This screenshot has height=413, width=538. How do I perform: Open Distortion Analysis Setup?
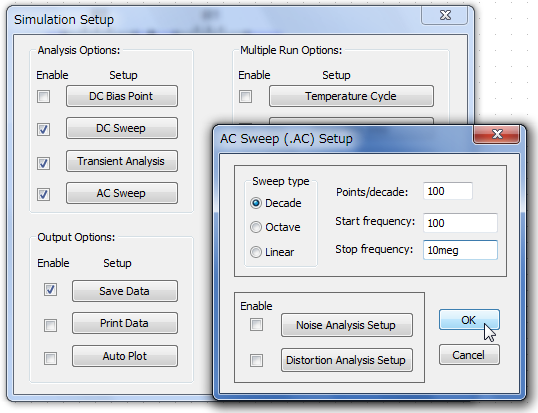[x=347, y=360]
